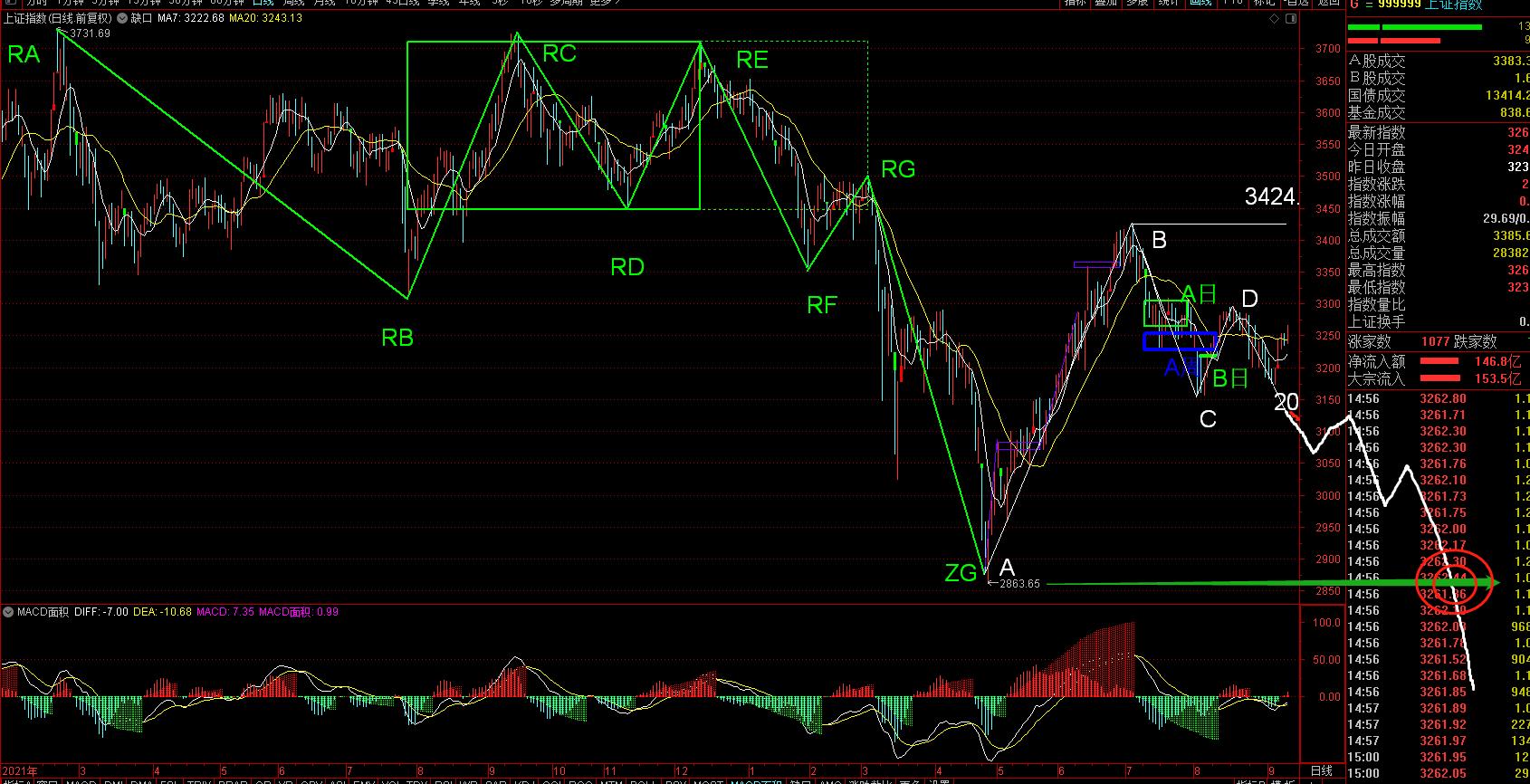Screen dimensions: 1530x784
Task: Select the 3731.69 high price label
Action: pos(90,33)
